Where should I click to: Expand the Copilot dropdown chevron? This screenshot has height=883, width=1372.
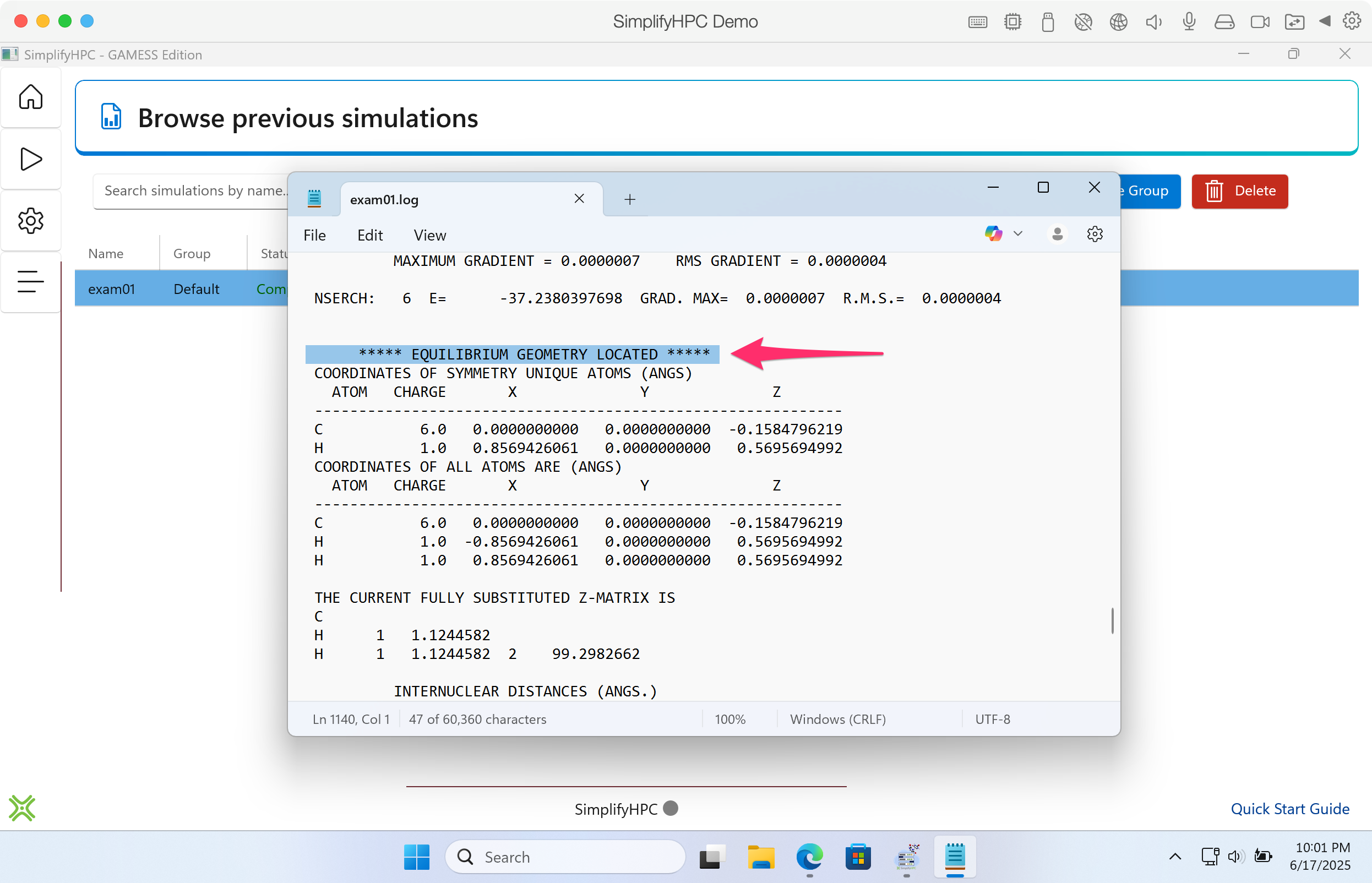coord(1017,234)
